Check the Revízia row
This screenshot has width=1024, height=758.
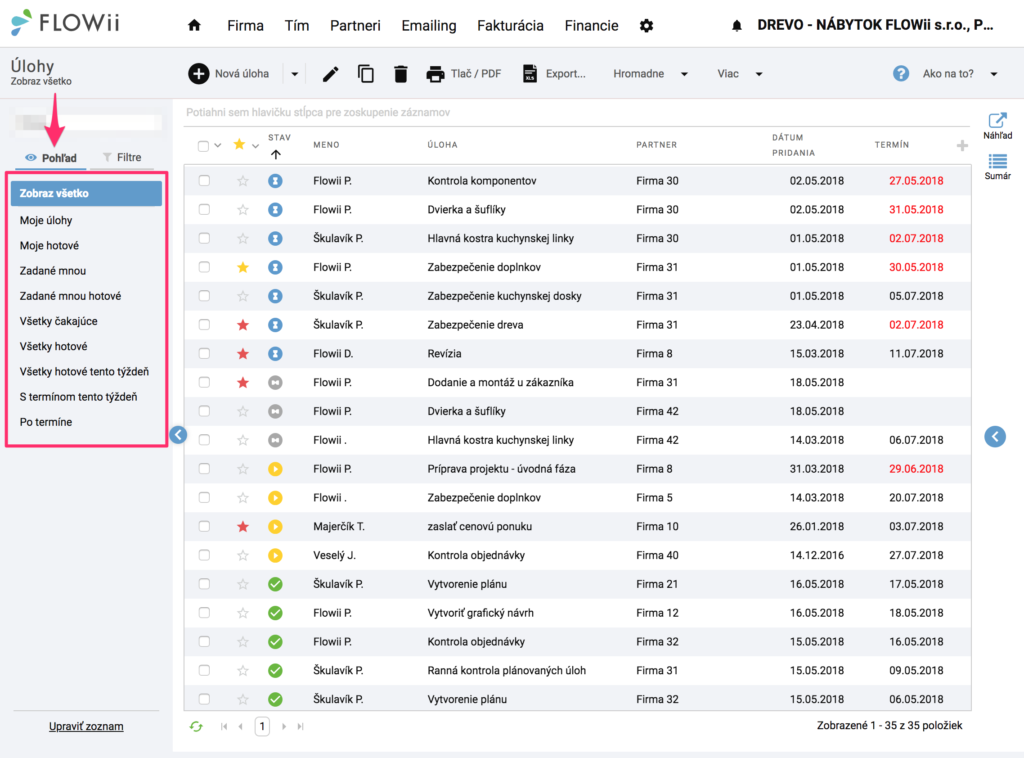204,353
